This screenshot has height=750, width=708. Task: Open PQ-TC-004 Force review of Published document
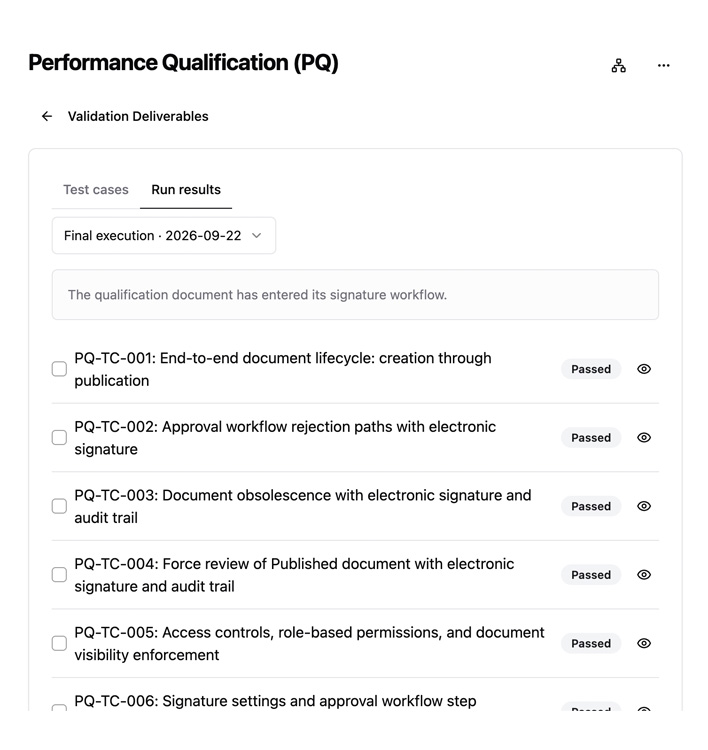click(x=294, y=574)
